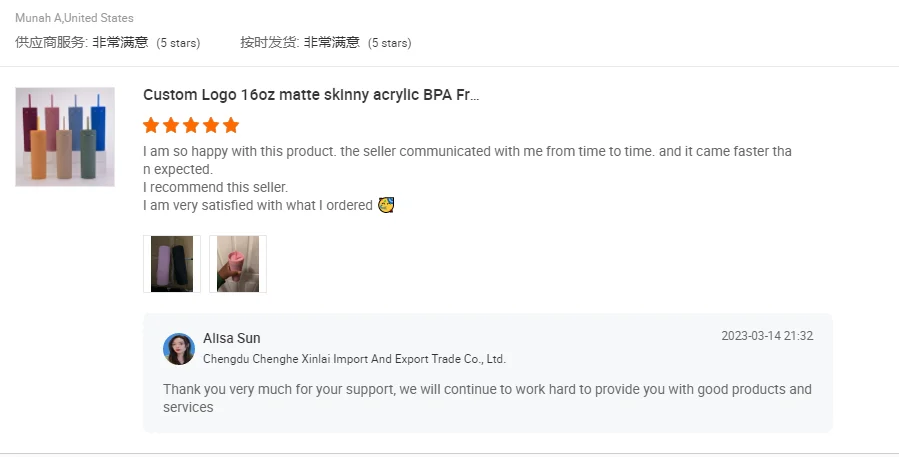Click the fourth orange rating star
This screenshot has width=899, height=457.
211,125
